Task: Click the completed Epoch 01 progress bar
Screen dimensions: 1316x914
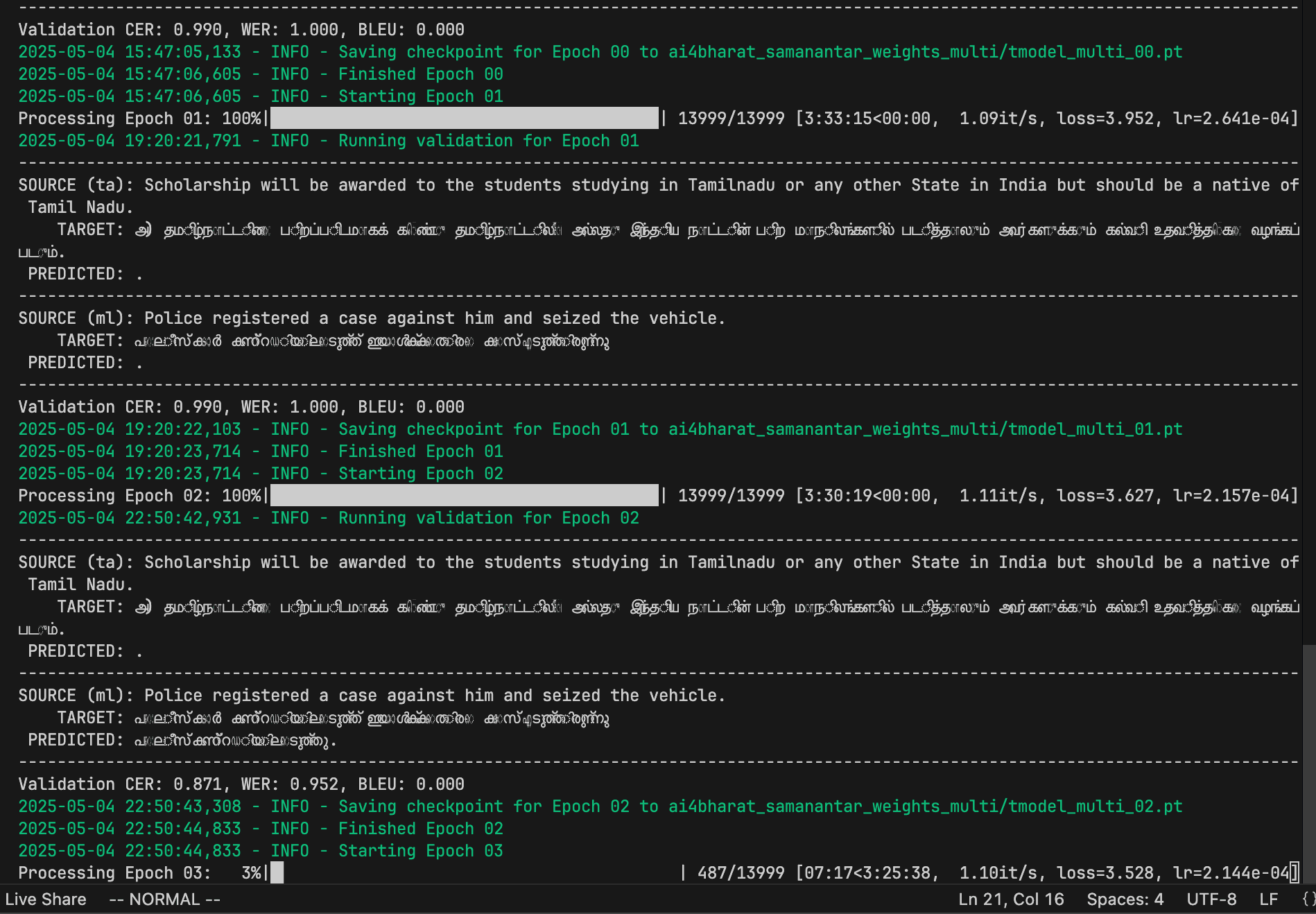Action: coord(464,119)
